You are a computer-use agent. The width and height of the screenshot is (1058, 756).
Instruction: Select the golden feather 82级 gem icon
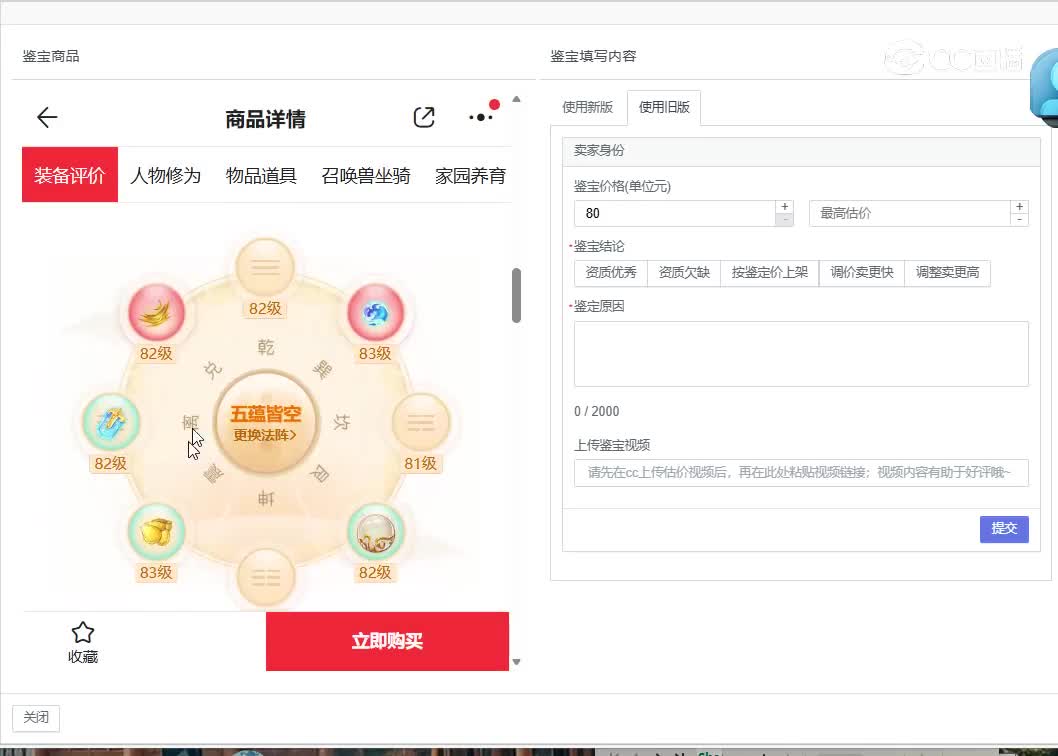point(157,313)
